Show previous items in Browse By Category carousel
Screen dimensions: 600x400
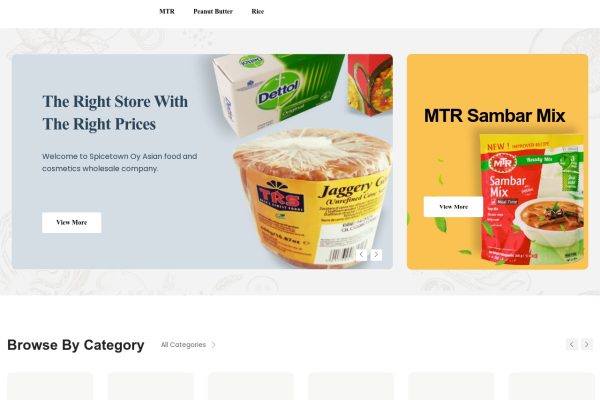click(x=572, y=344)
